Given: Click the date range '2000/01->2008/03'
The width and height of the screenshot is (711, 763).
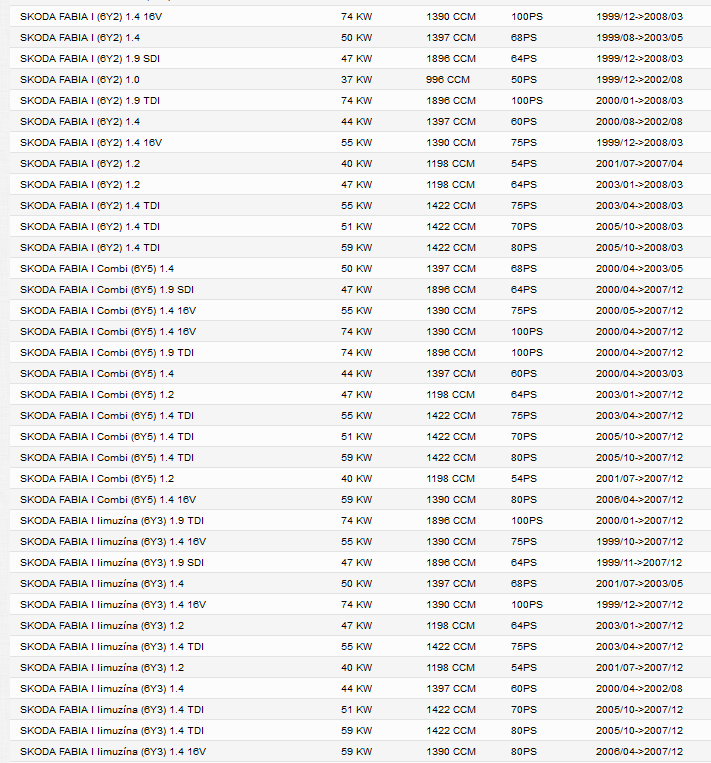Looking at the screenshot, I should [x=639, y=101].
